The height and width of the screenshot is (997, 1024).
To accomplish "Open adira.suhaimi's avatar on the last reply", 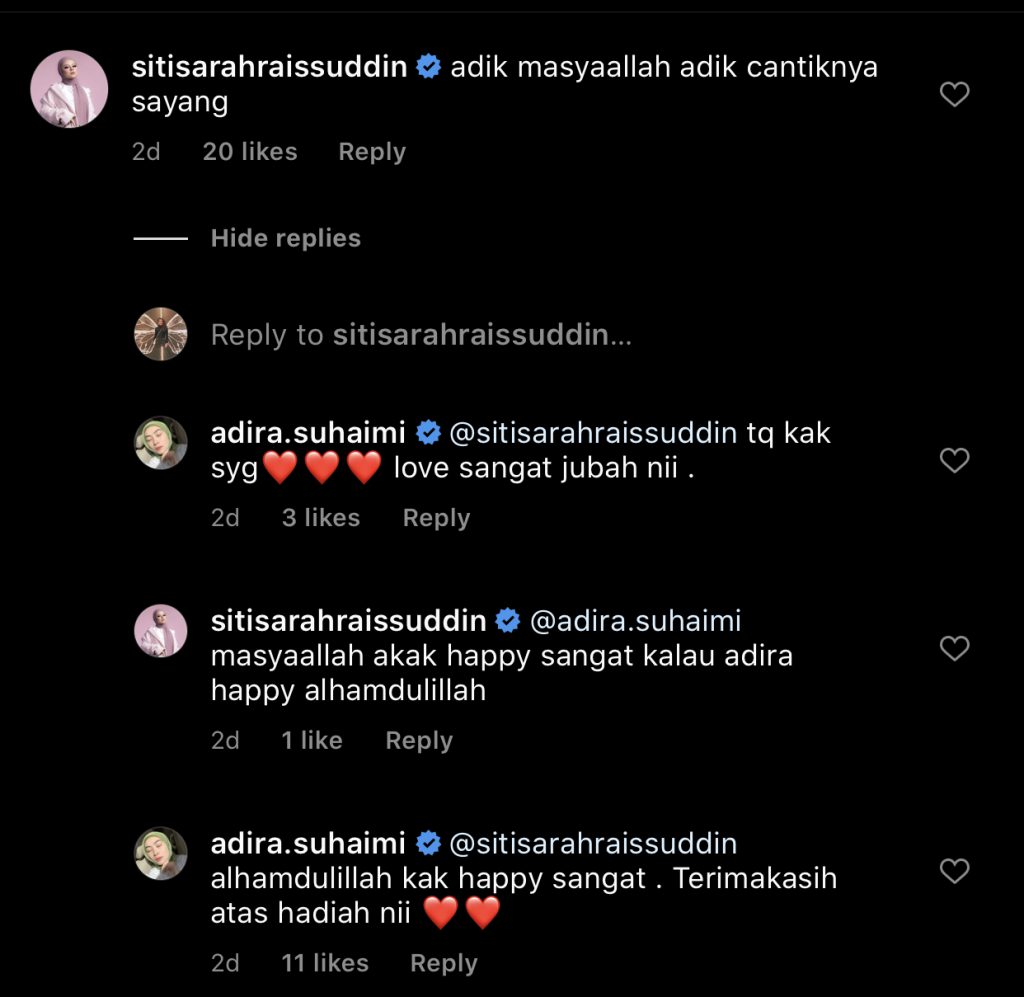I will tap(161, 853).
